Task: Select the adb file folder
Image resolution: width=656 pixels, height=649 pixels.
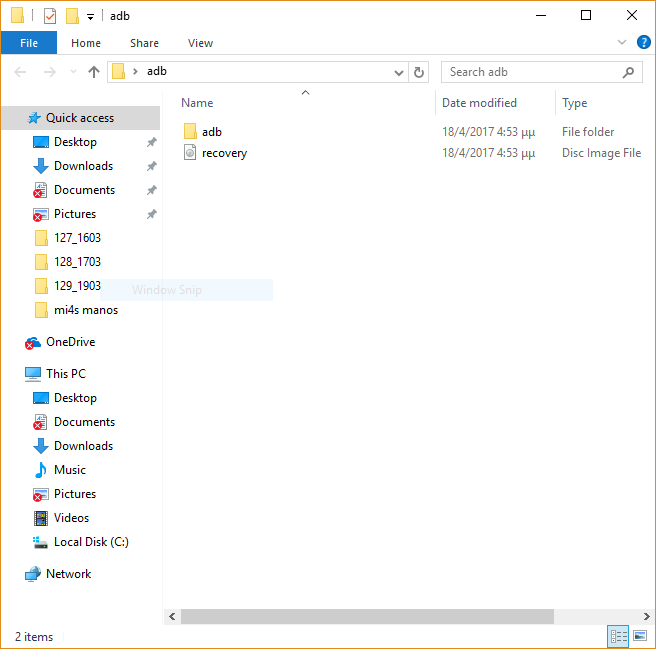Action: point(211,132)
